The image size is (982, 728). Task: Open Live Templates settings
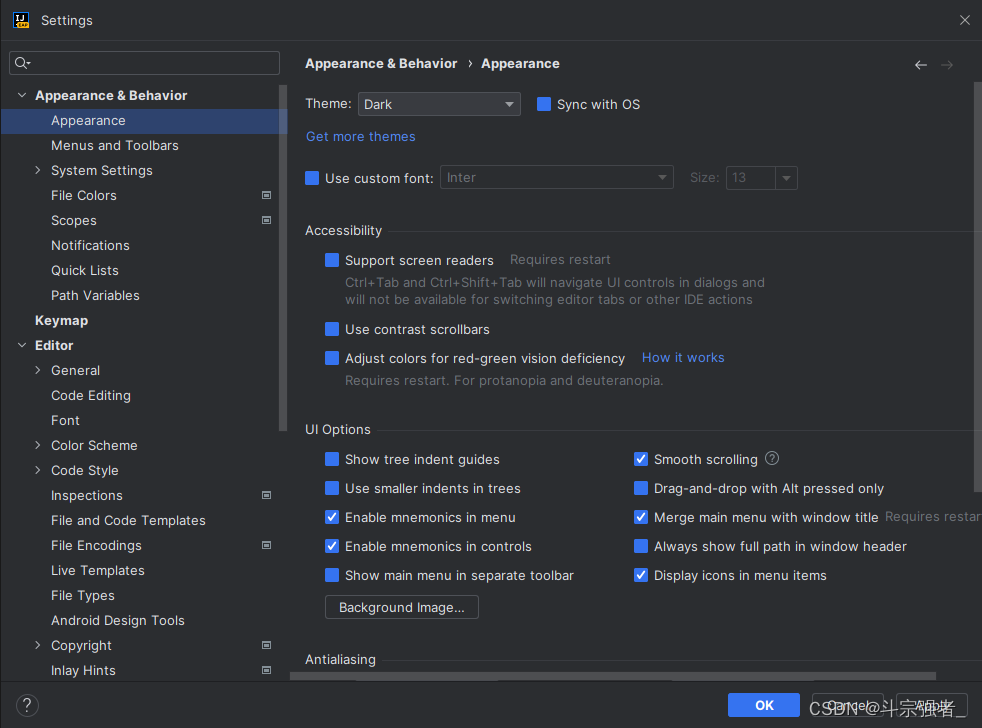[x=98, y=570]
